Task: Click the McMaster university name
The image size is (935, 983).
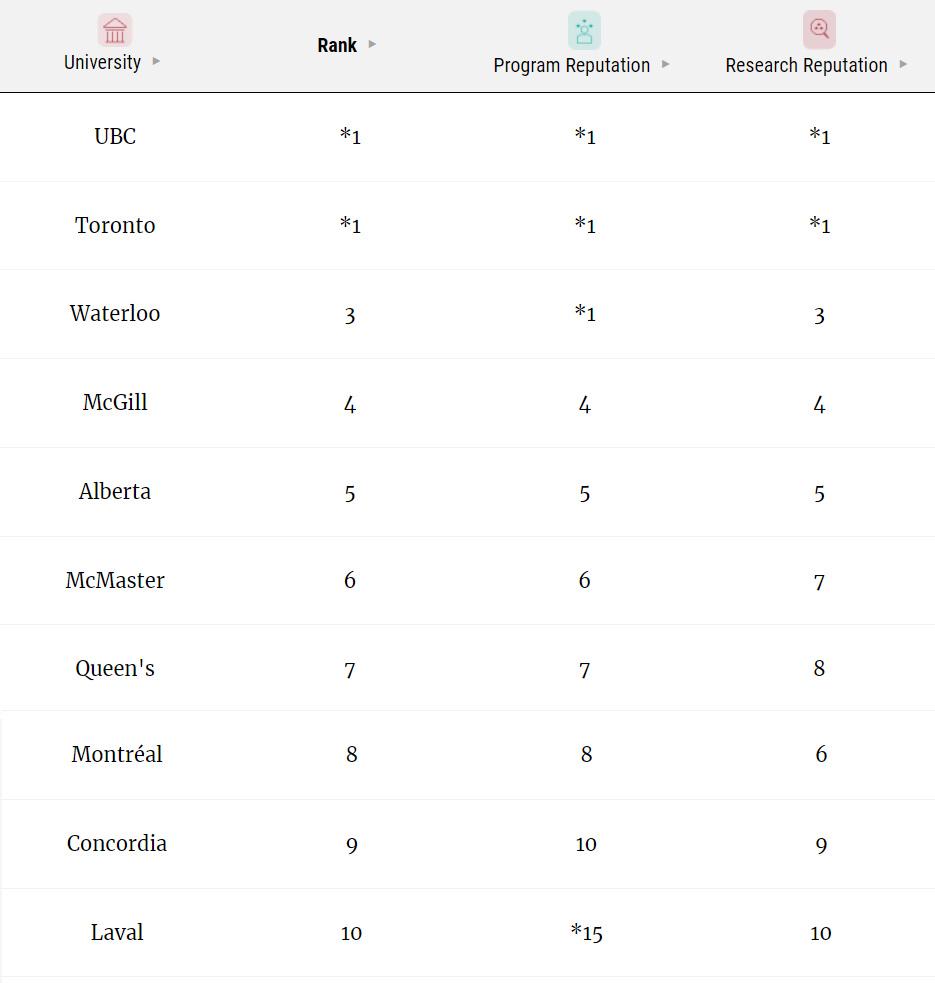Action: [115, 580]
